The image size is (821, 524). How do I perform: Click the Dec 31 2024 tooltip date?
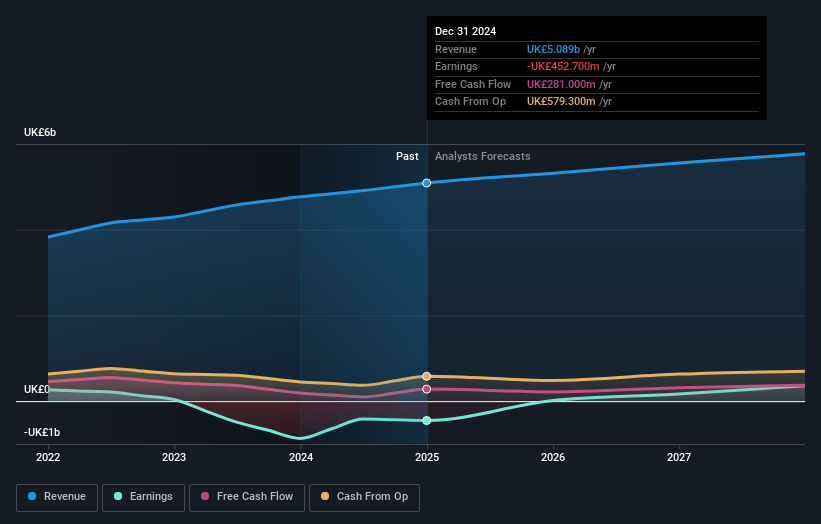point(465,31)
